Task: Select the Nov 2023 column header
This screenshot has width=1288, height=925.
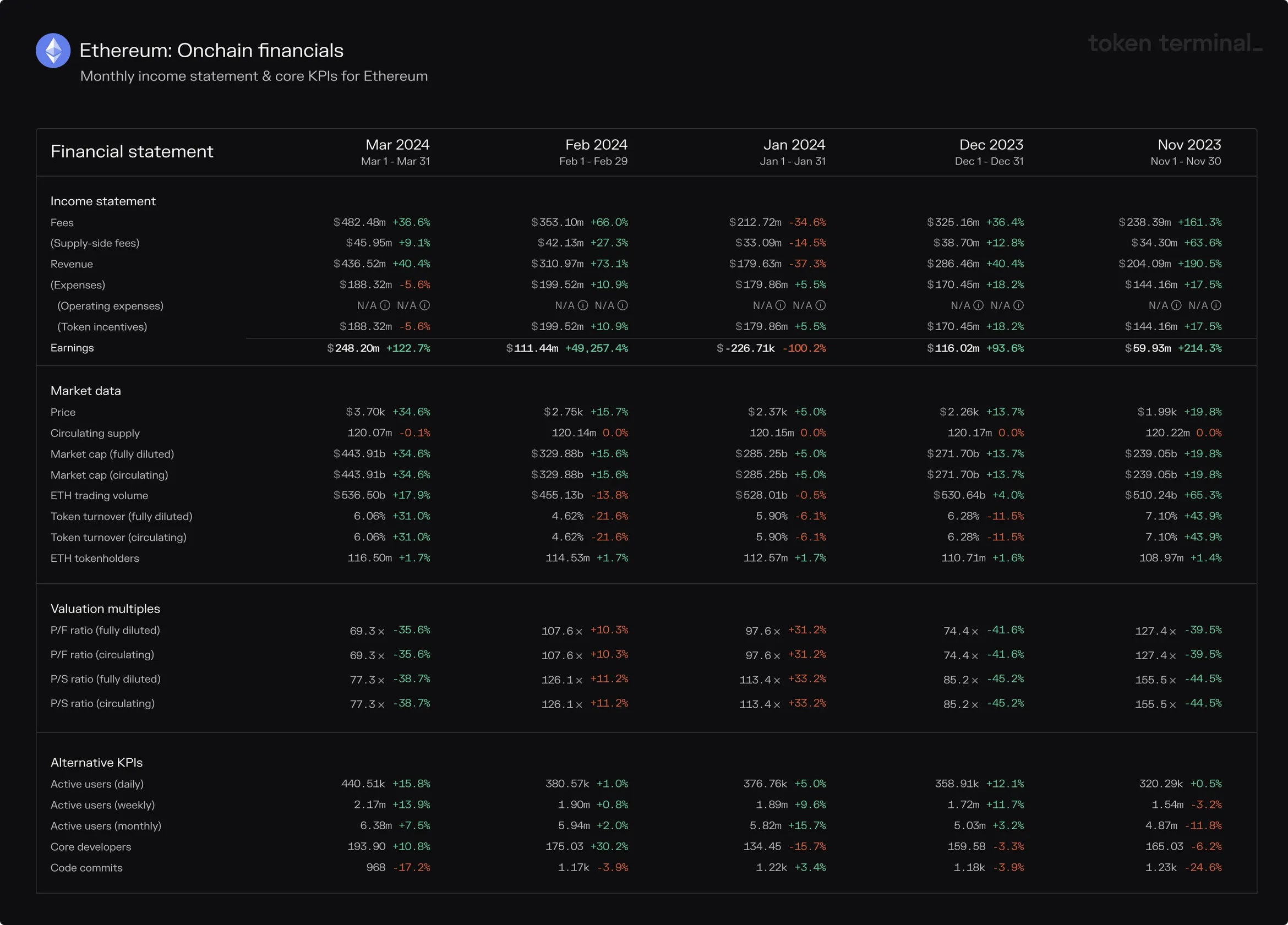Action: [1186, 152]
